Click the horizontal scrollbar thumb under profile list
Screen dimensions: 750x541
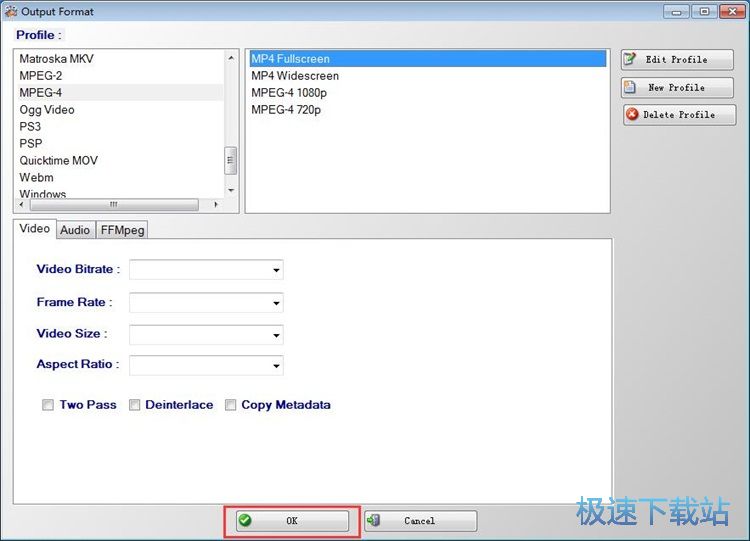pyautogui.click(x=114, y=205)
